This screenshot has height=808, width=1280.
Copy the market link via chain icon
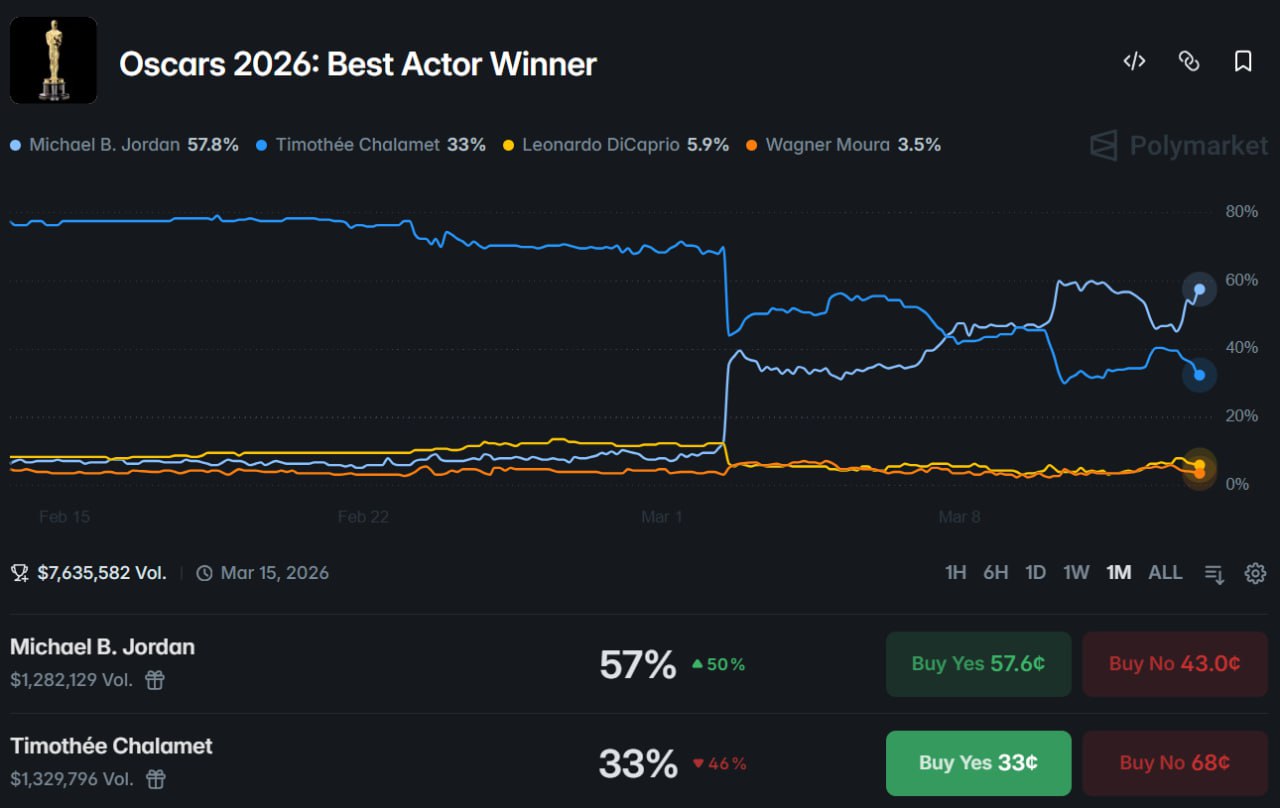tap(1189, 61)
